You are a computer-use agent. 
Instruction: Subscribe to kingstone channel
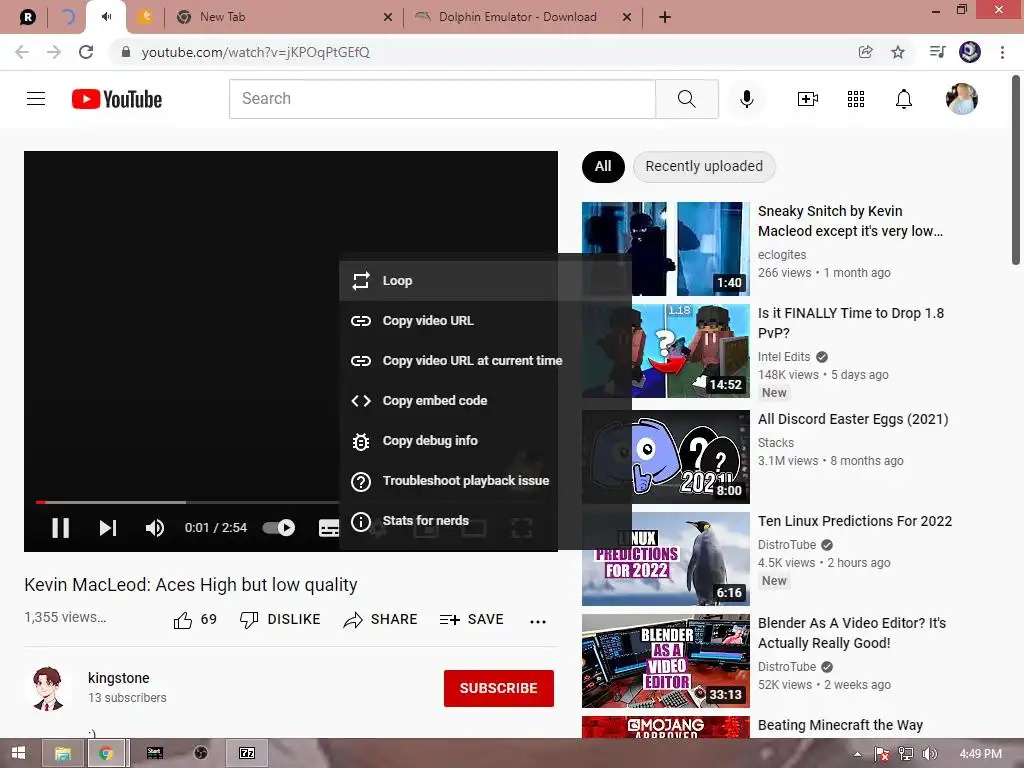point(498,688)
